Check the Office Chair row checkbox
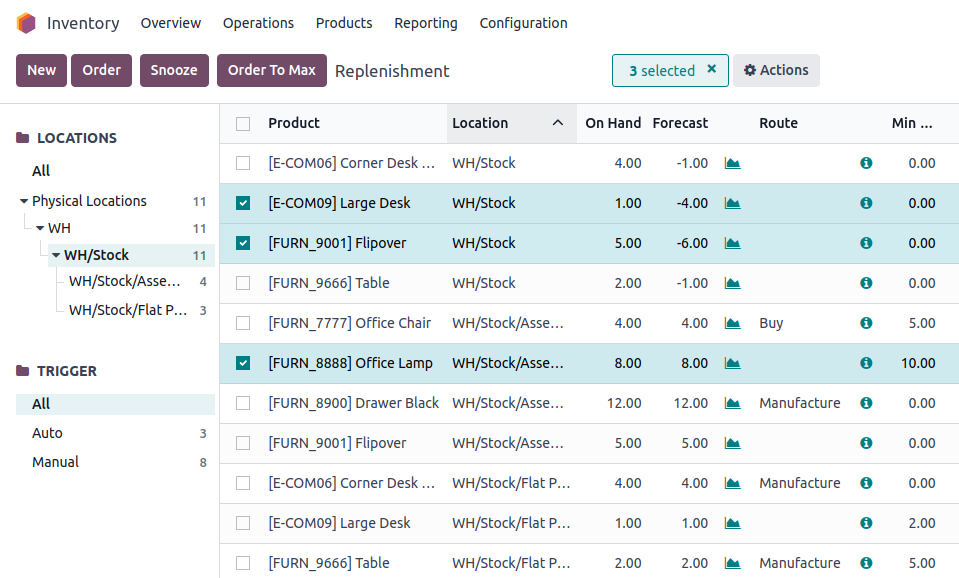The image size is (959, 578). tap(243, 323)
